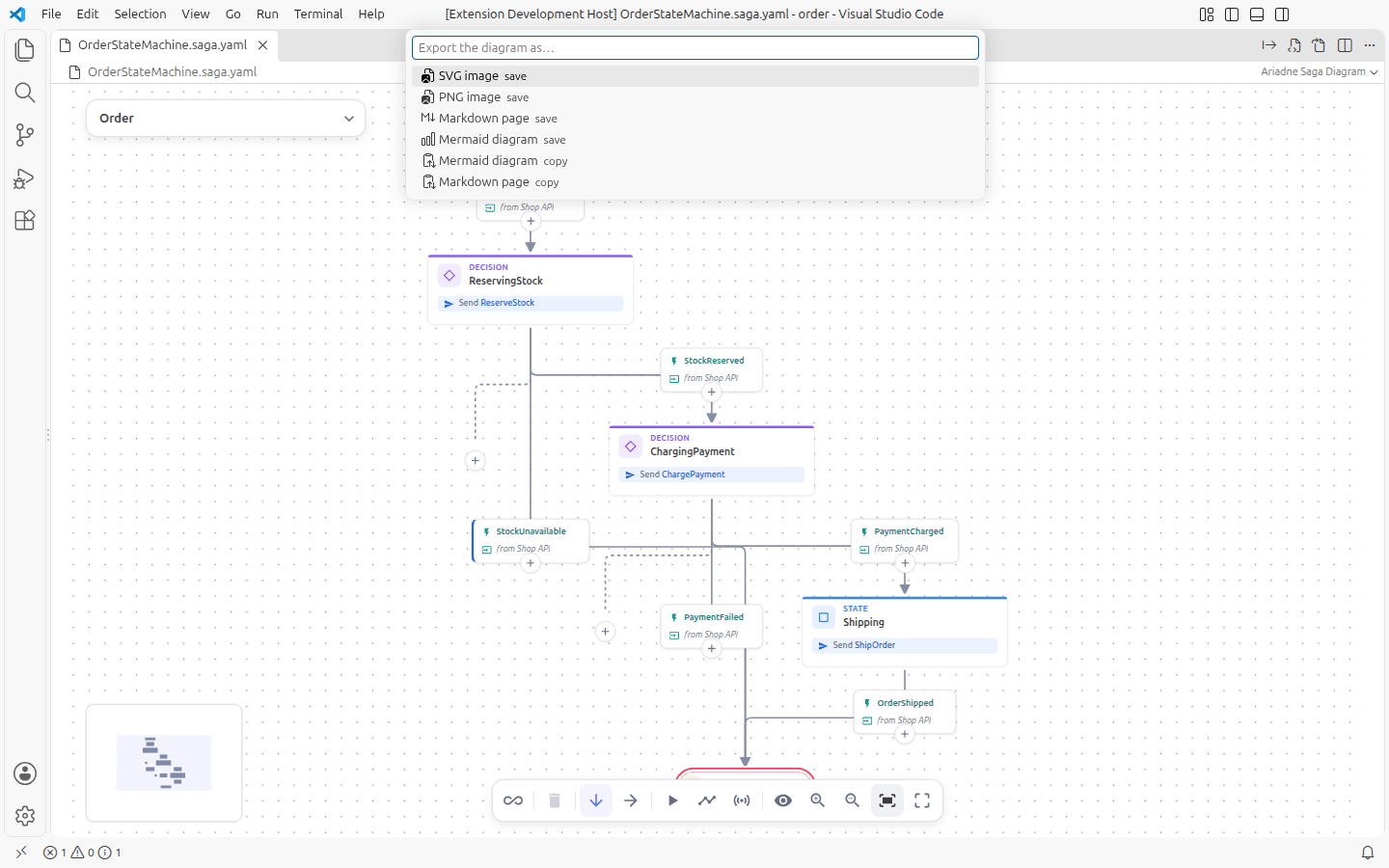Click the plus button below PaymentCharged

[x=905, y=563]
